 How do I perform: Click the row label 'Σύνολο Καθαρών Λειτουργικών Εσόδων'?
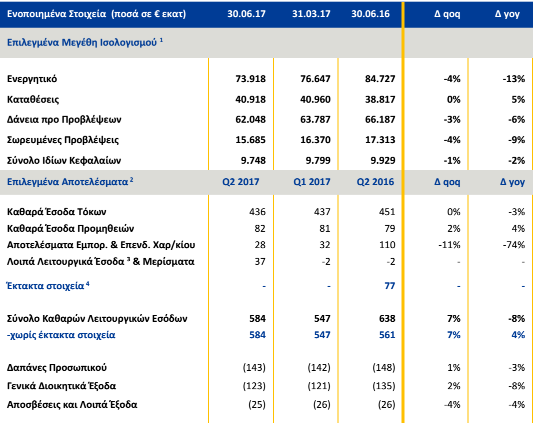coord(97,319)
